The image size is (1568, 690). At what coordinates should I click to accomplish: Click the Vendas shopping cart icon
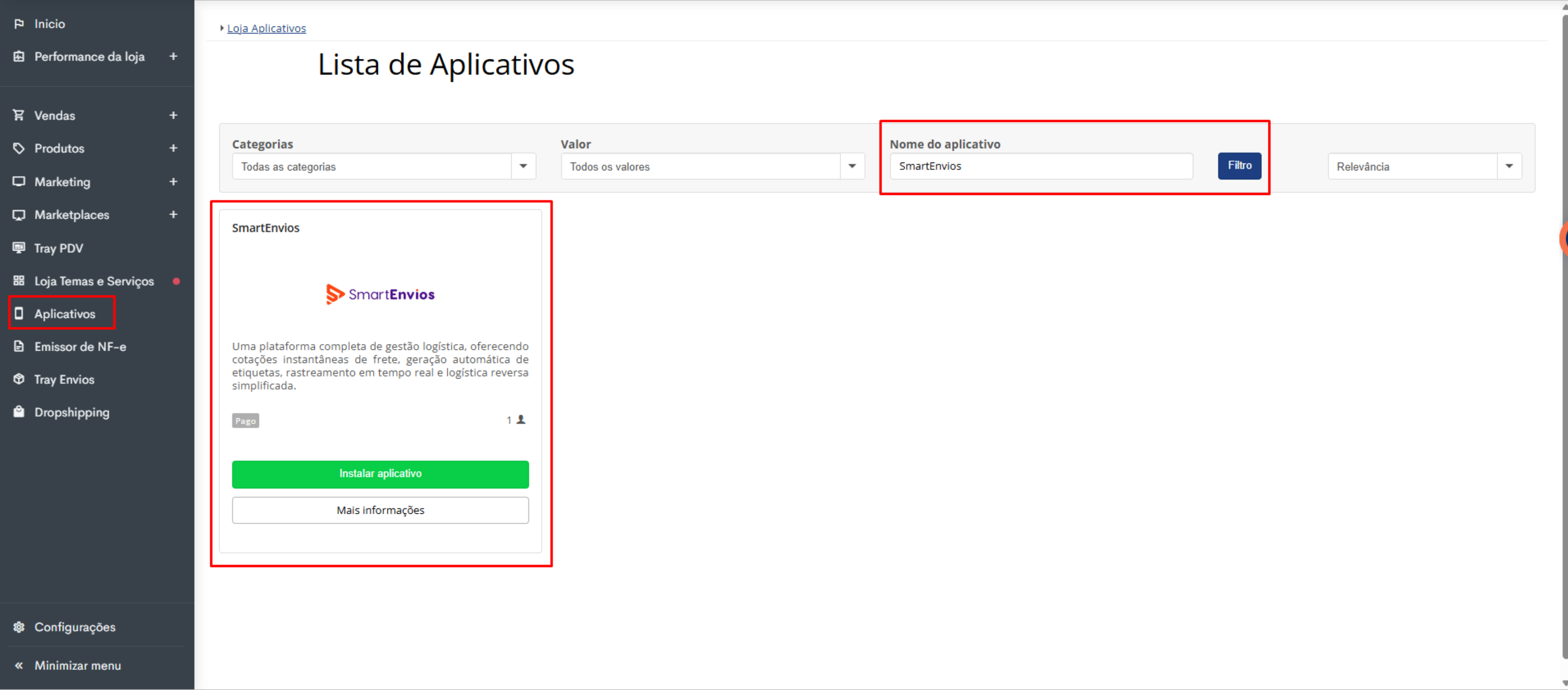(19, 115)
